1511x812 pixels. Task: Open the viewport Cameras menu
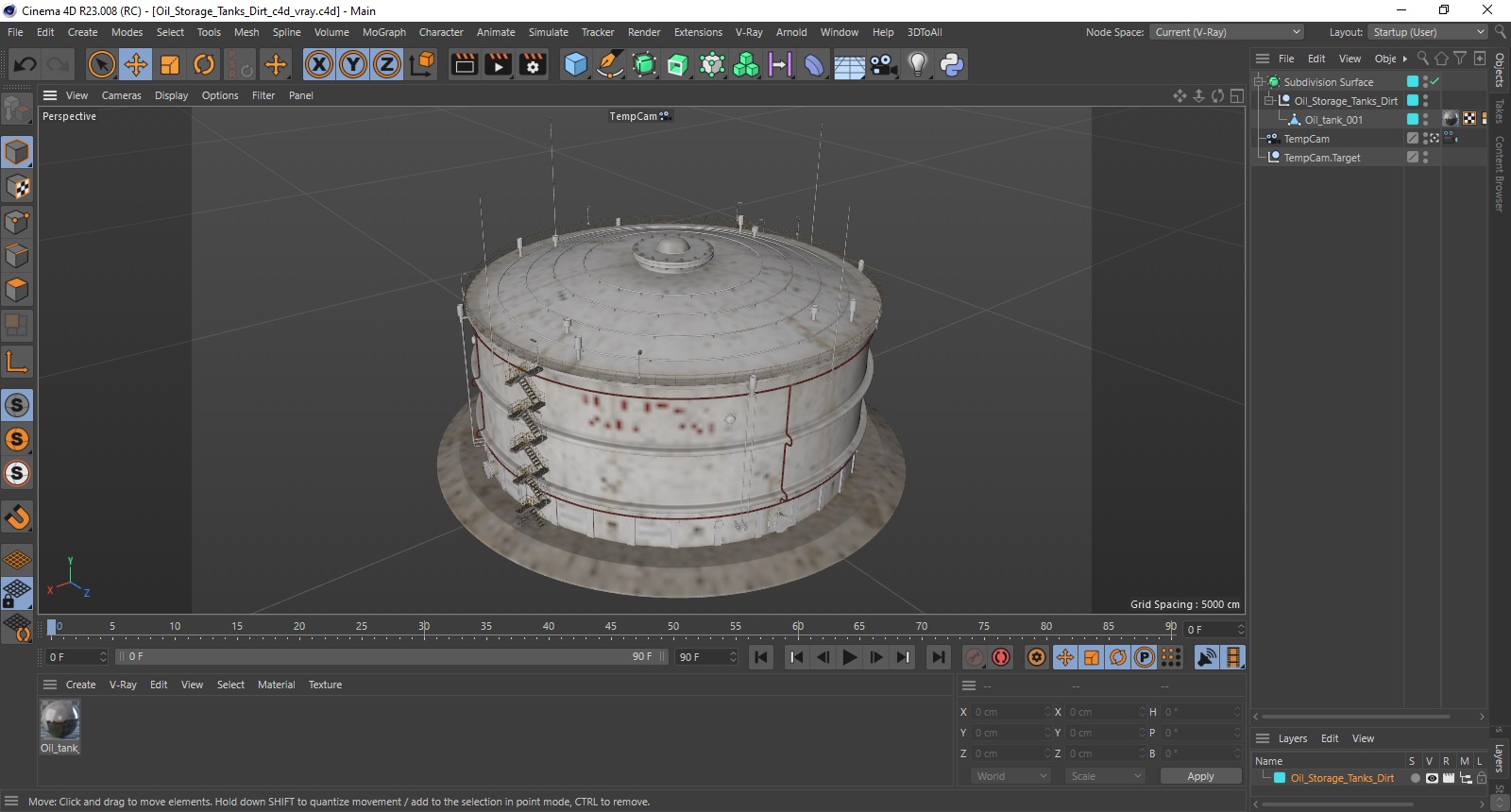121,95
